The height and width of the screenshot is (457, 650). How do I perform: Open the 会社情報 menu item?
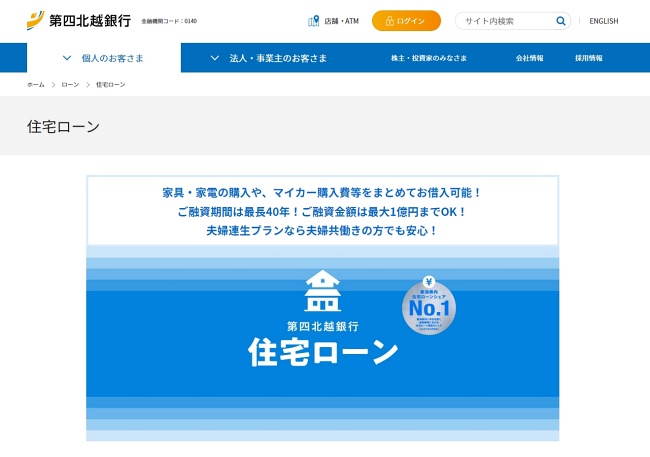pos(529,58)
